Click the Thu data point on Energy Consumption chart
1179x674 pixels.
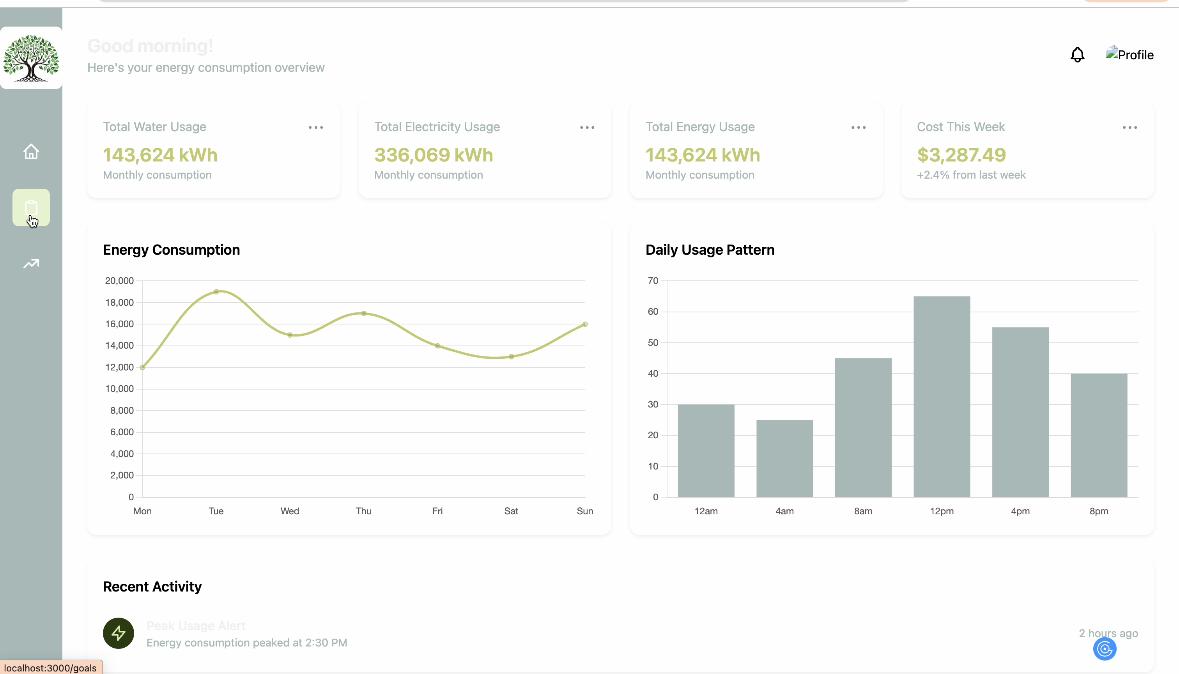pos(364,313)
